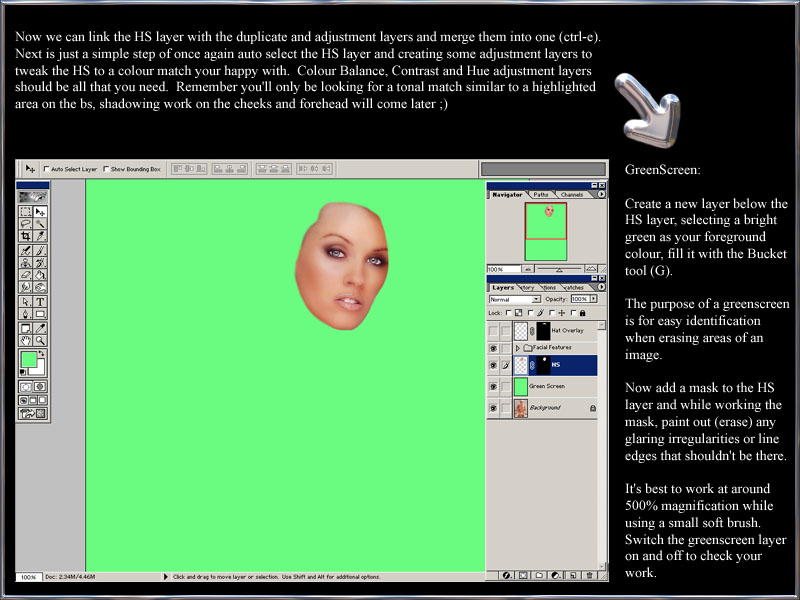Select the Zoom tool
The width and height of the screenshot is (800, 600).
[x=40, y=340]
